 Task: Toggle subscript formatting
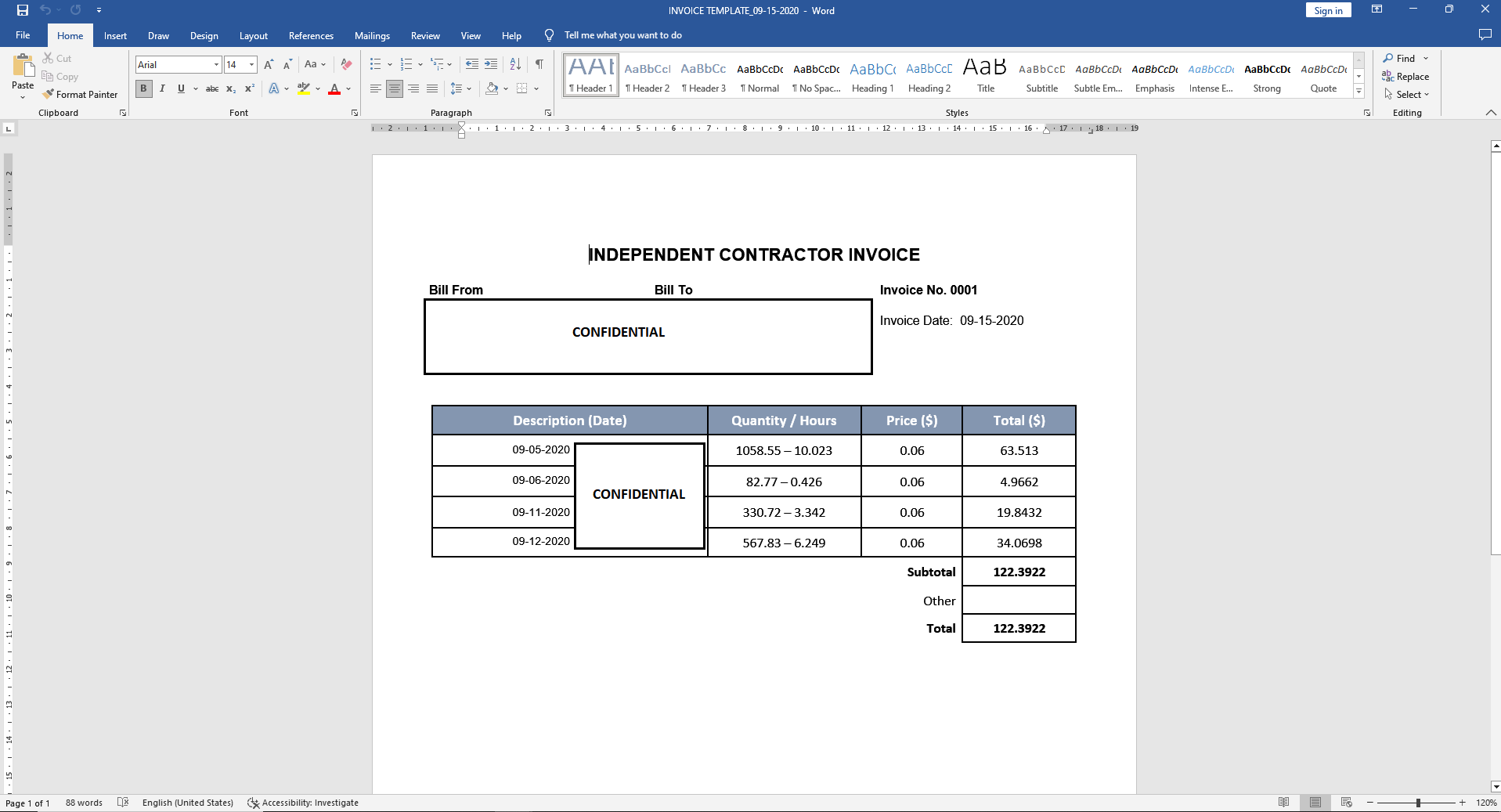coord(231,89)
